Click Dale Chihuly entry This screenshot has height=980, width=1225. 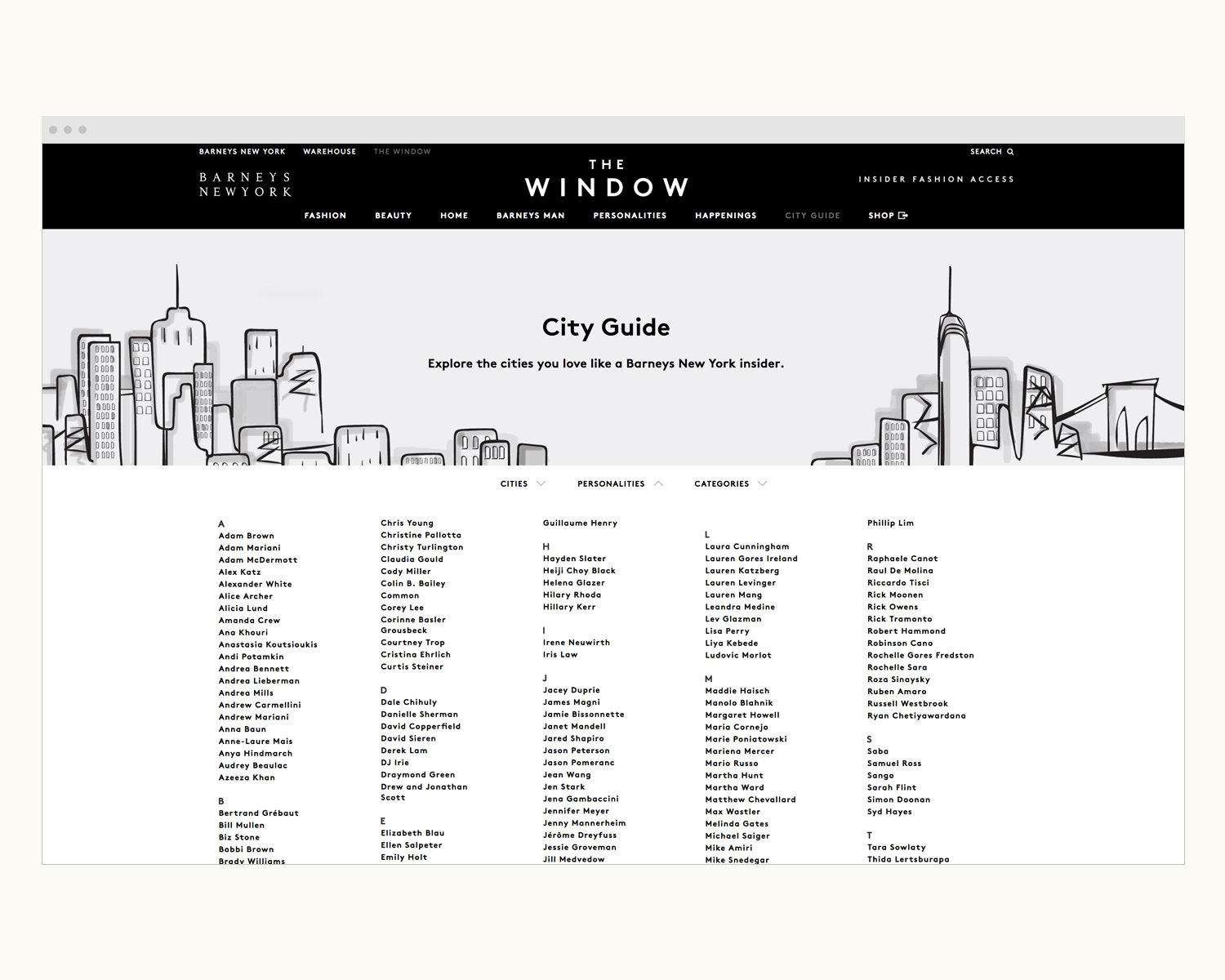(x=409, y=702)
